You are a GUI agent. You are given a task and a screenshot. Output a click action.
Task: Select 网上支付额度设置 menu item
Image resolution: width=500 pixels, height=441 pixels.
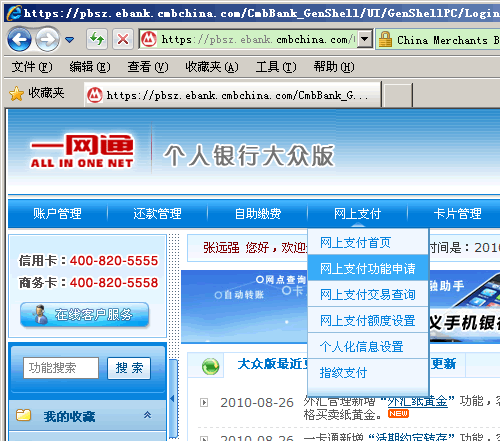pyautogui.click(x=368, y=320)
